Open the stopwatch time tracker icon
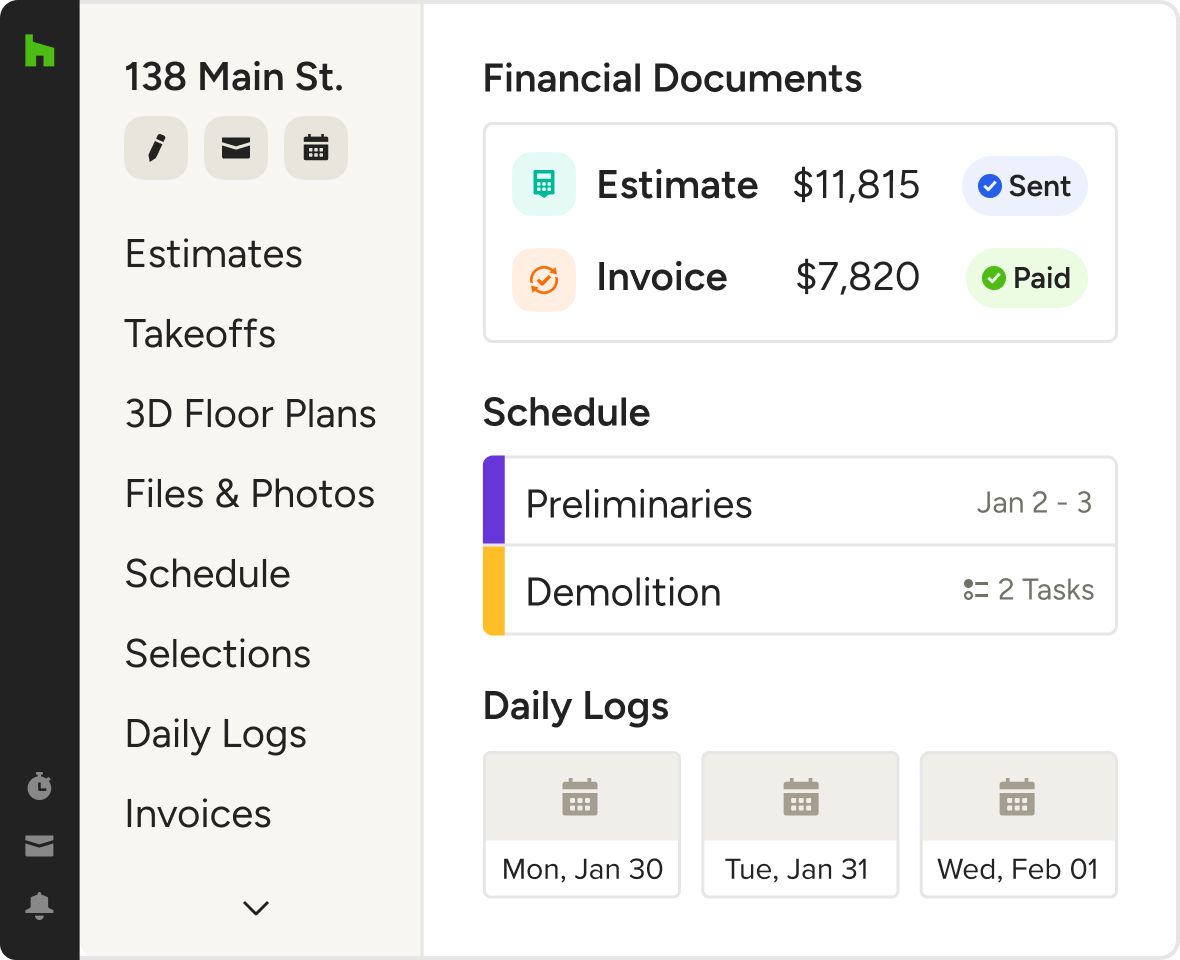The image size is (1180, 960). (x=39, y=786)
